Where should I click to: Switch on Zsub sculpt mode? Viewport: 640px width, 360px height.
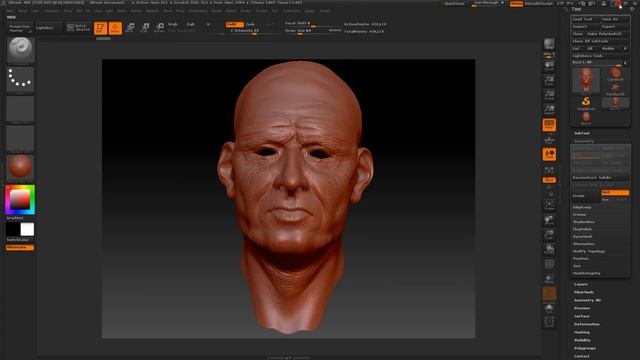[x=250, y=24]
